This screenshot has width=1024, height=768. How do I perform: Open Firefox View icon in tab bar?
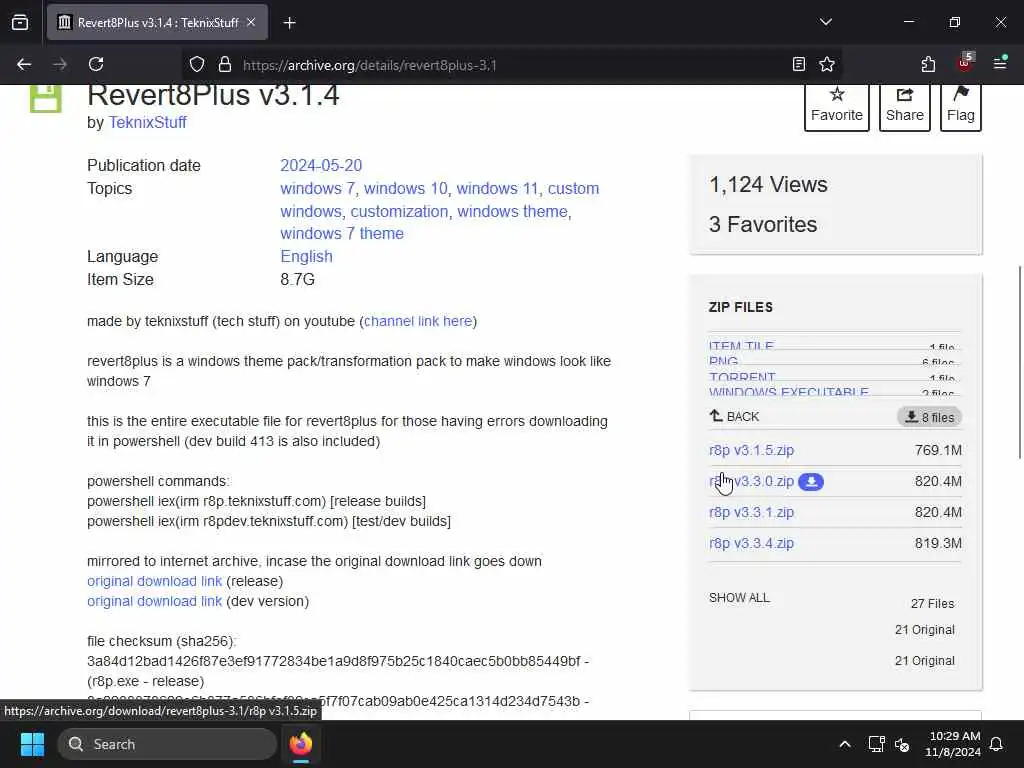(20, 23)
